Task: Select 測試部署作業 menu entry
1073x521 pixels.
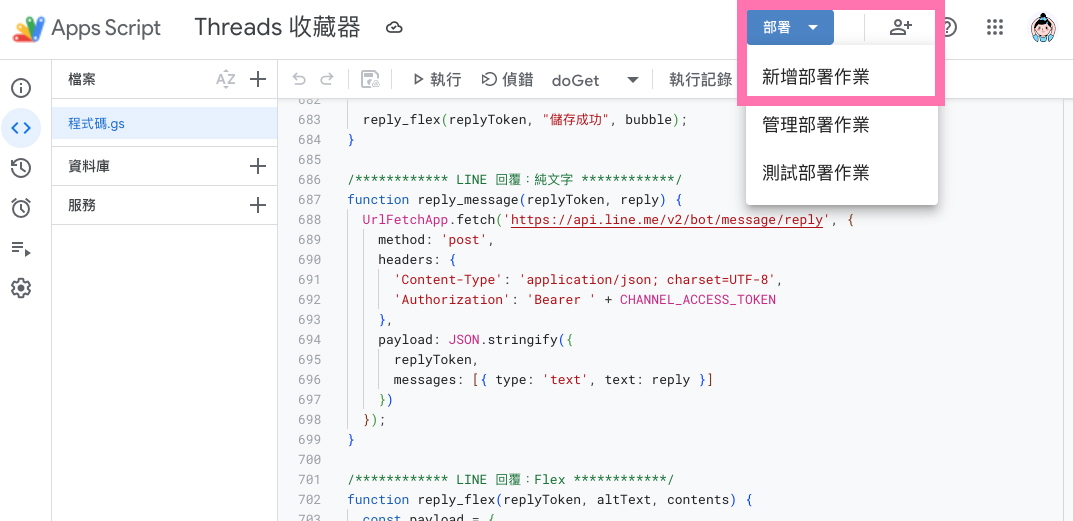Action: point(815,173)
